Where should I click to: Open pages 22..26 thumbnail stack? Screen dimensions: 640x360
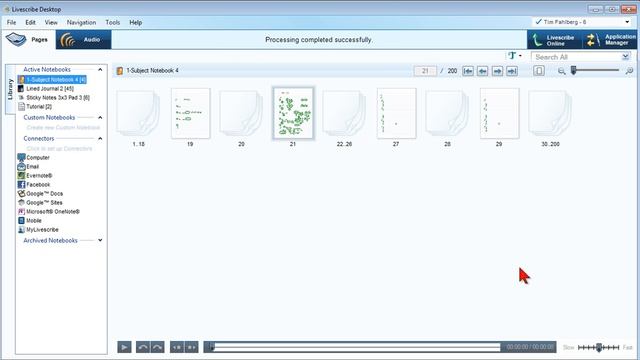coord(344,113)
